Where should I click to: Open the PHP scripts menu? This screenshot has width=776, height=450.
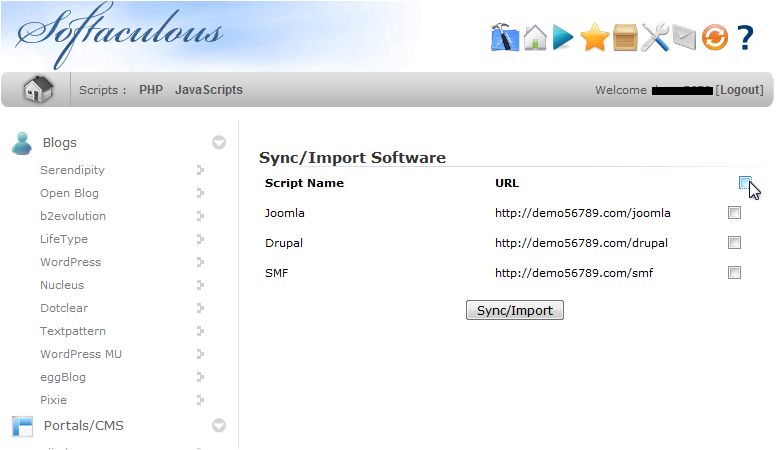[151, 90]
